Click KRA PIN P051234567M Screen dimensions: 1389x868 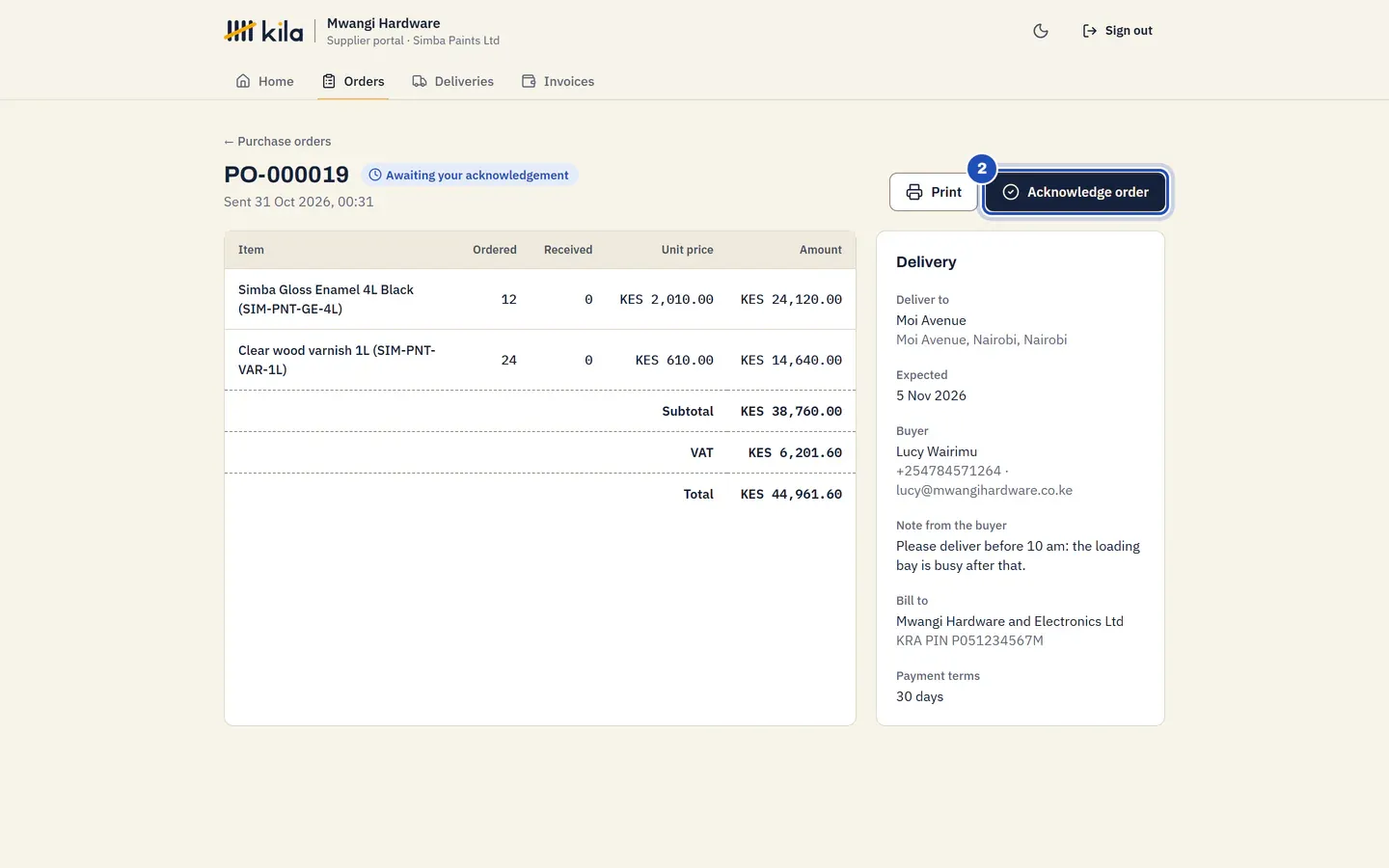pos(969,640)
